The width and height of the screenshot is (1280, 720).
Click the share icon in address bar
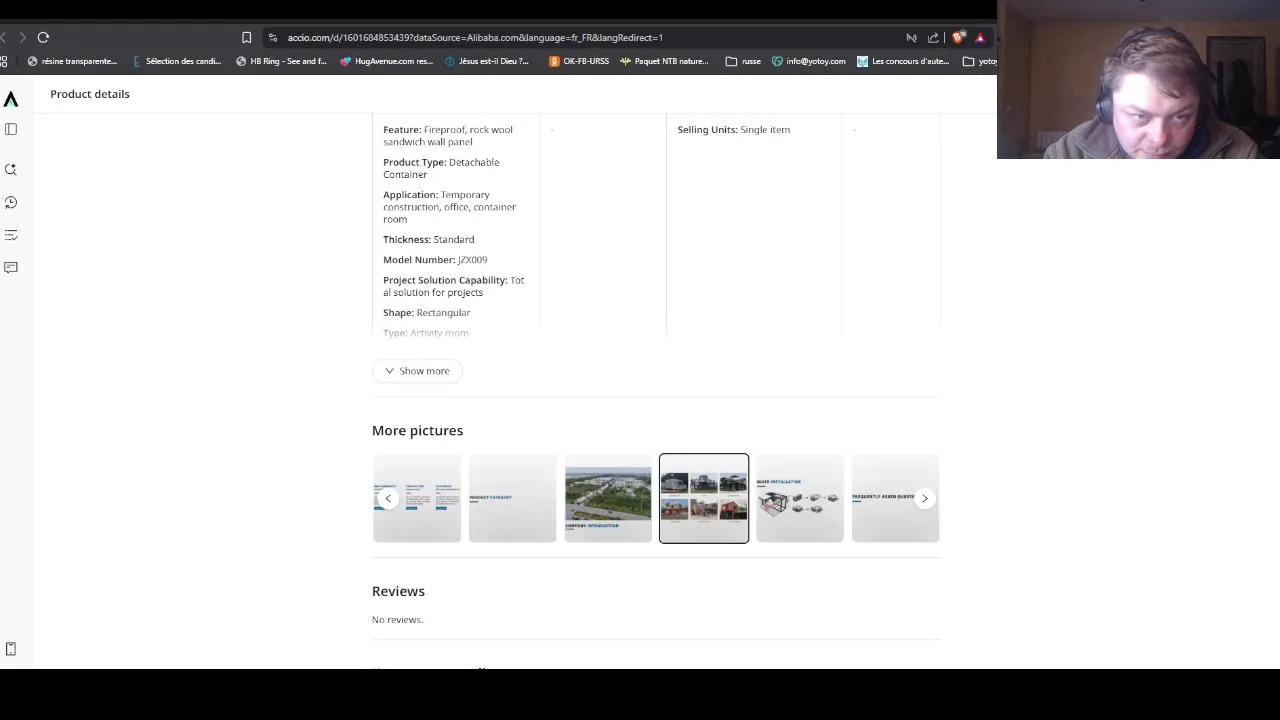(x=933, y=37)
